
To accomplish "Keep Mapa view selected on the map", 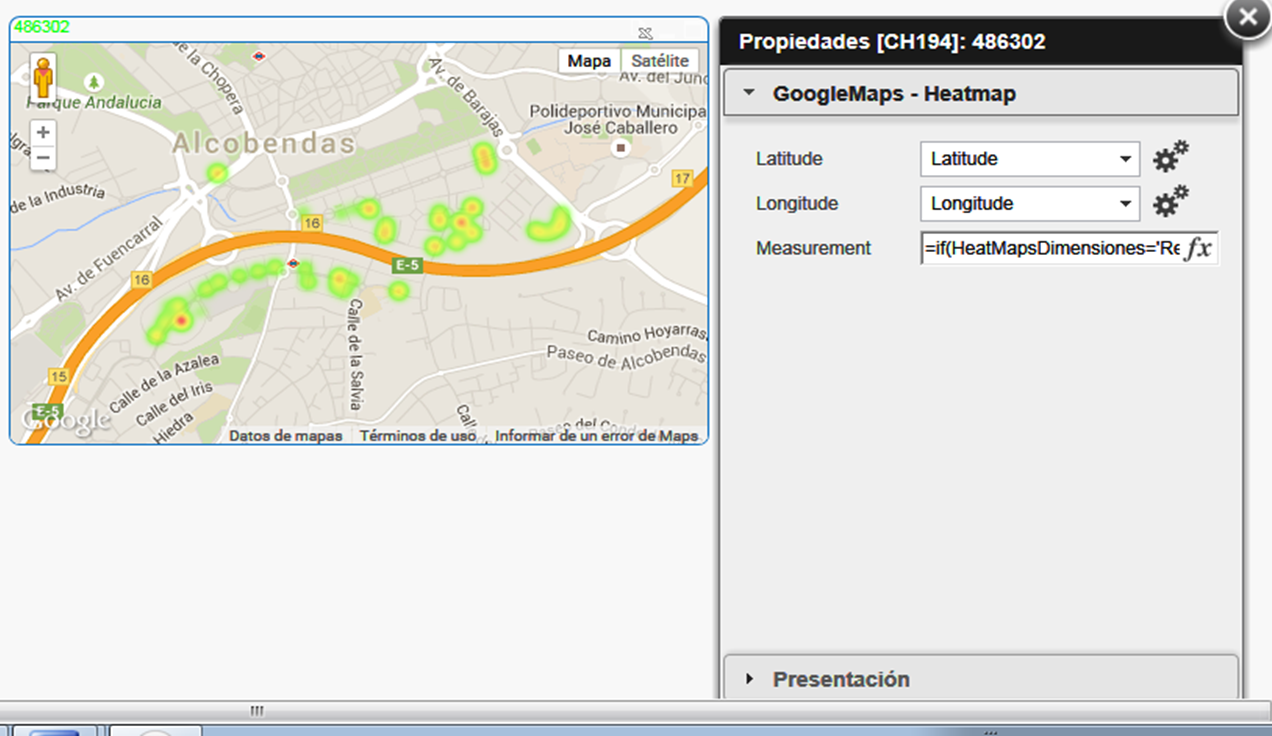I will pos(589,60).
